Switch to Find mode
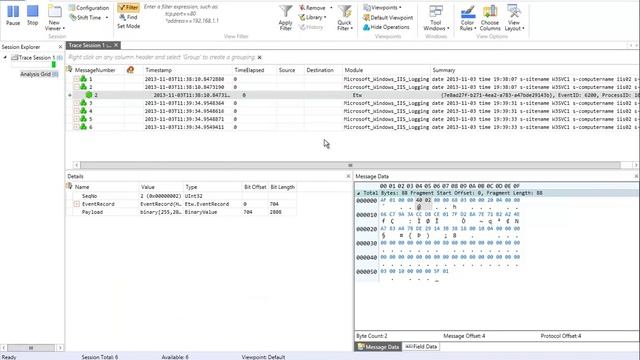640x360 pixels. (128, 17)
